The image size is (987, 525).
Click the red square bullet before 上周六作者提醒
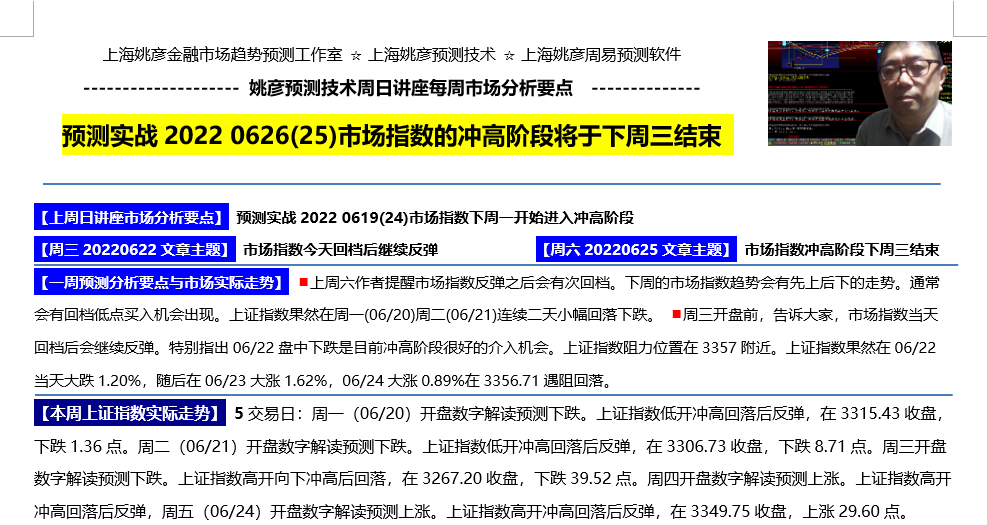(303, 282)
